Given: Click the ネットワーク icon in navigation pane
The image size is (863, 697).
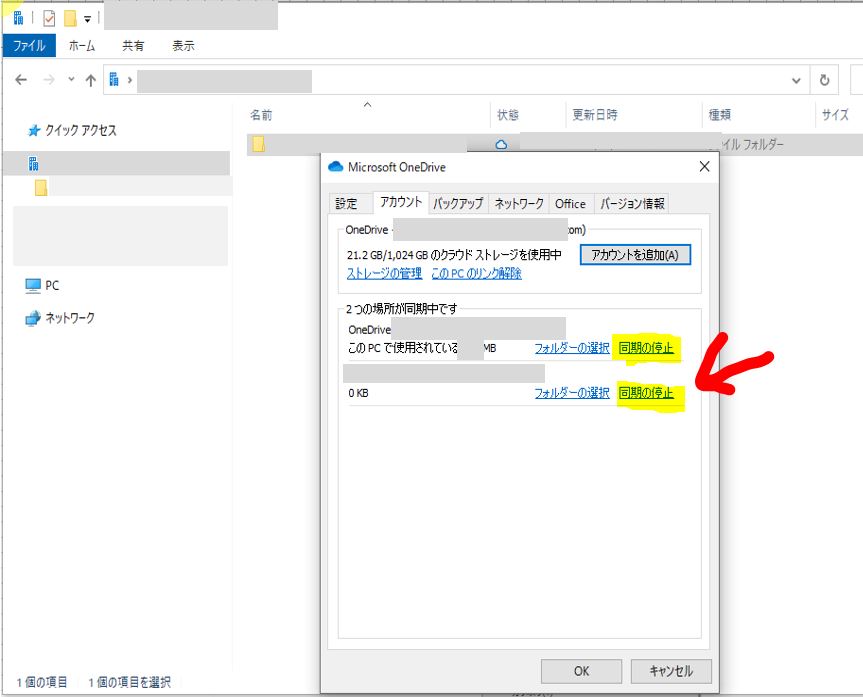Looking at the screenshot, I should 33,318.
